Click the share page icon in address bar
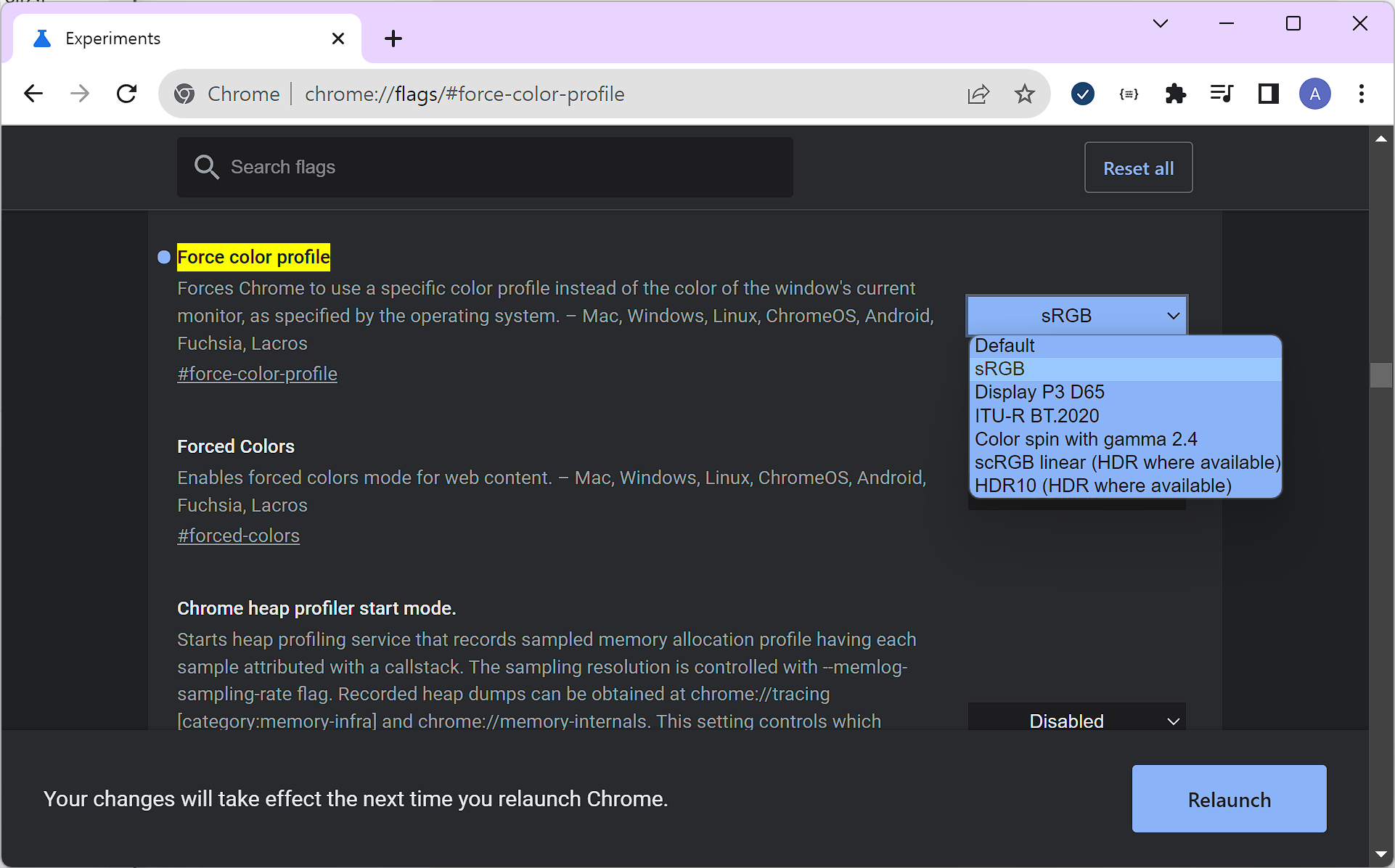 click(x=978, y=94)
